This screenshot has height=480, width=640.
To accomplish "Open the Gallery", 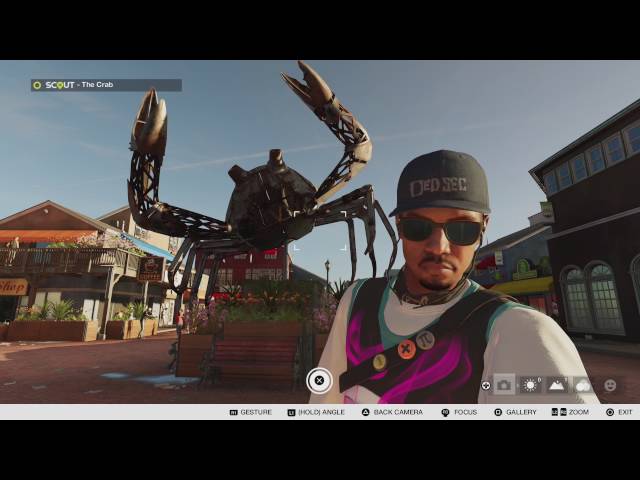I will point(515,412).
